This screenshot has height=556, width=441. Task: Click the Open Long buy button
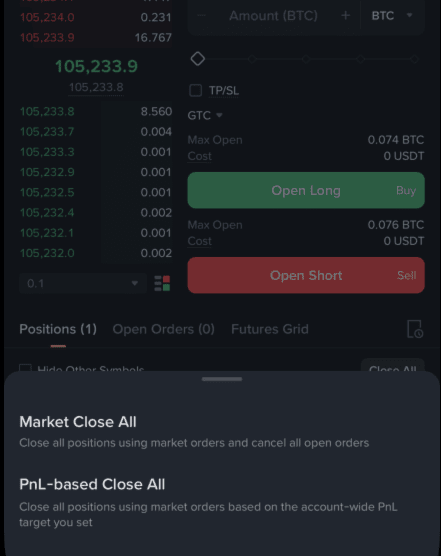click(306, 190)
